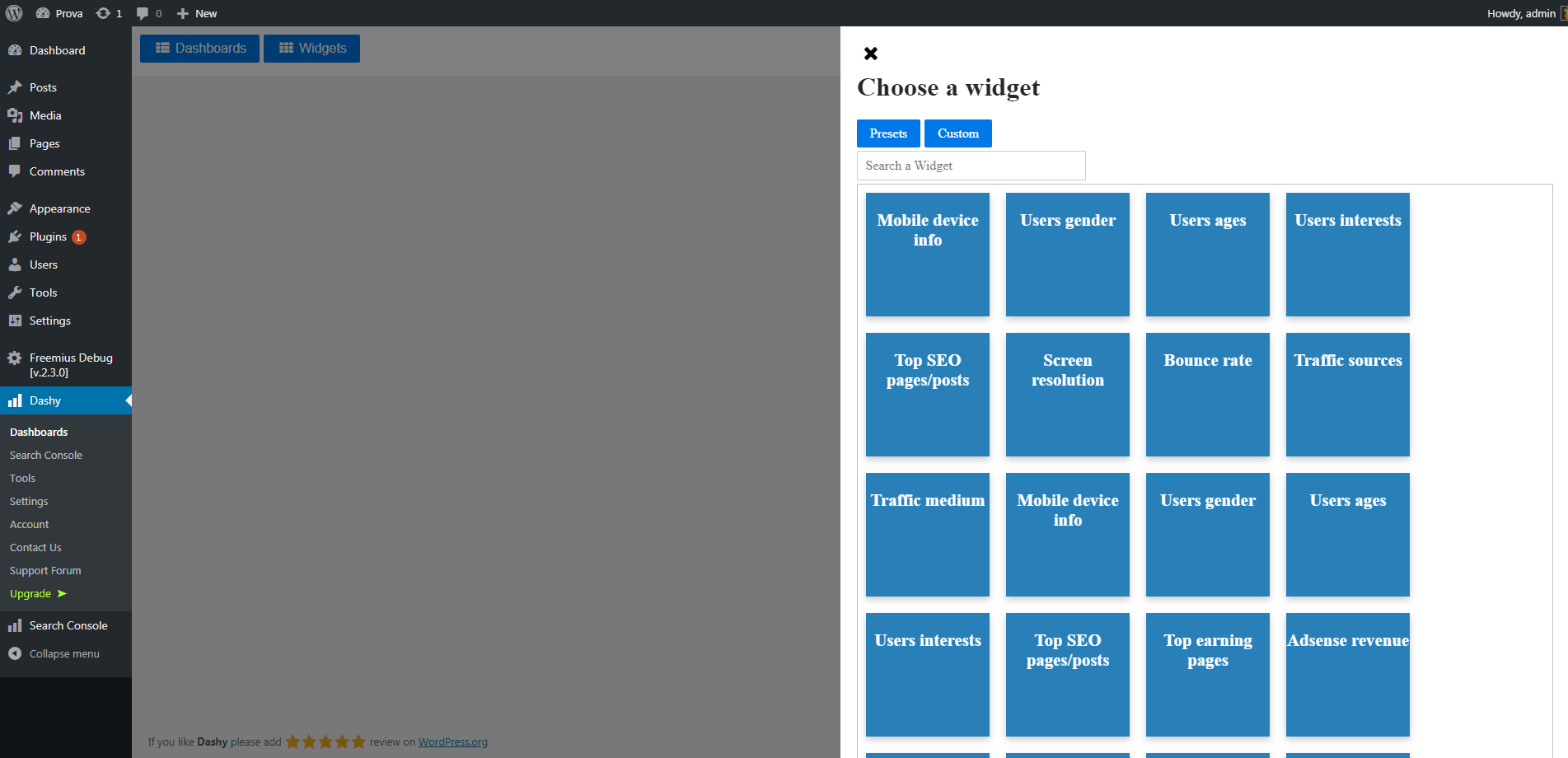Open the Prova site home icon
The image size is (1568, 758).
43,13
